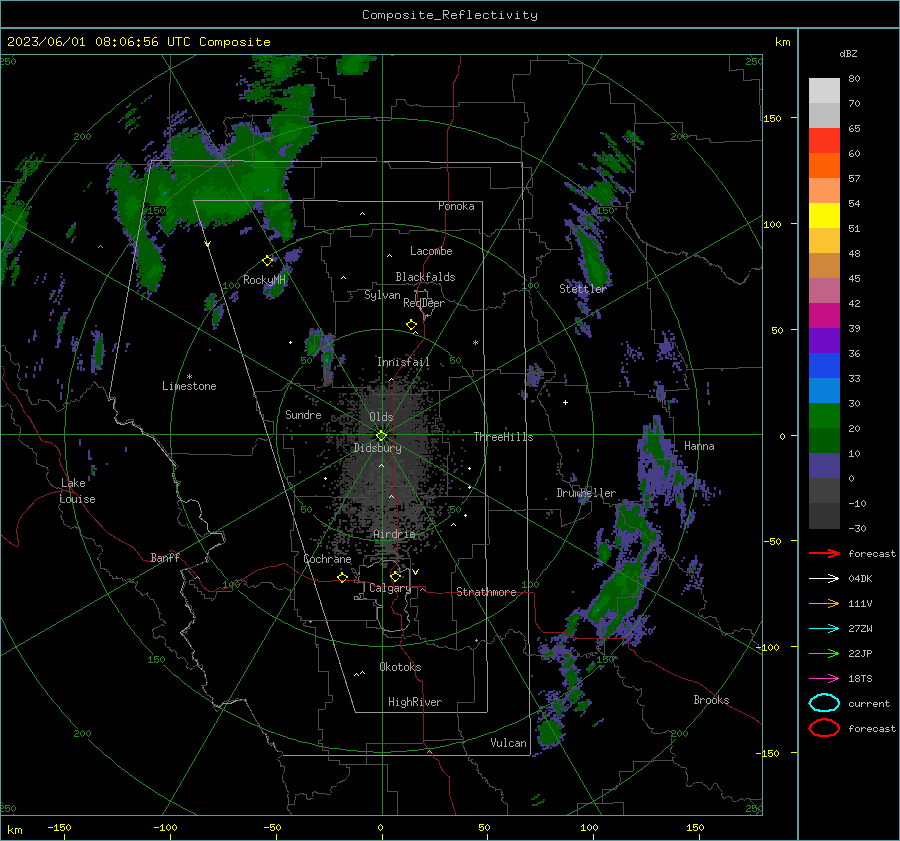Click the Ponoka town label
The image size is (900, 841).
[456, 206]
